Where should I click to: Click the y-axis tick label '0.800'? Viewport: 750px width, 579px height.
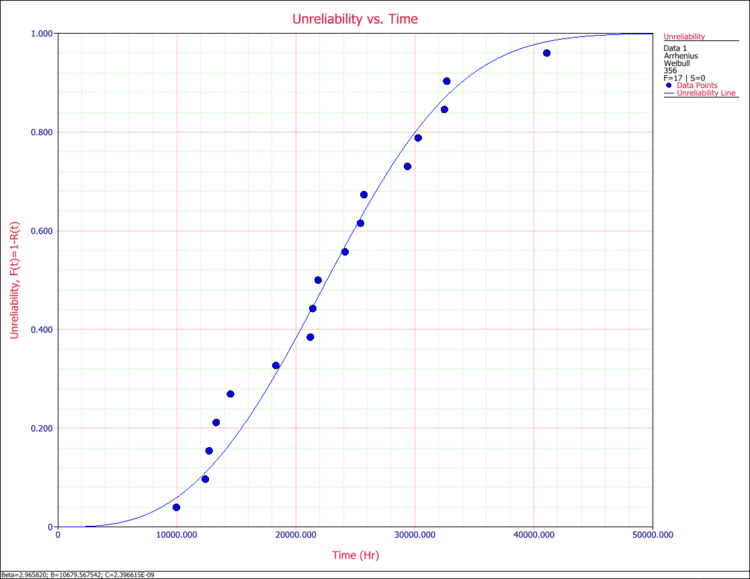point(42,133)
